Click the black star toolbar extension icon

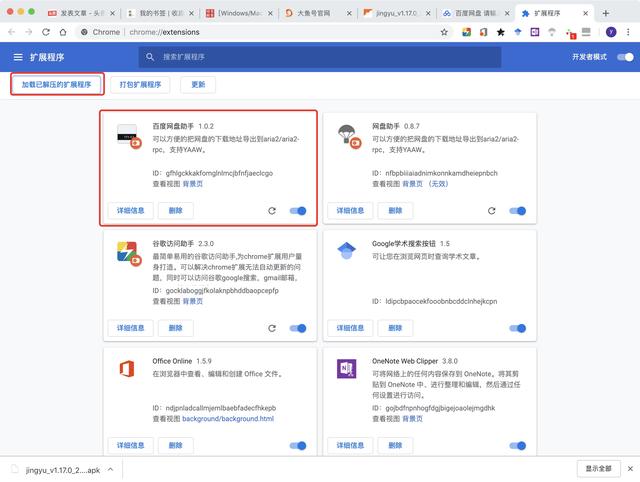click(x=500, y=32)
